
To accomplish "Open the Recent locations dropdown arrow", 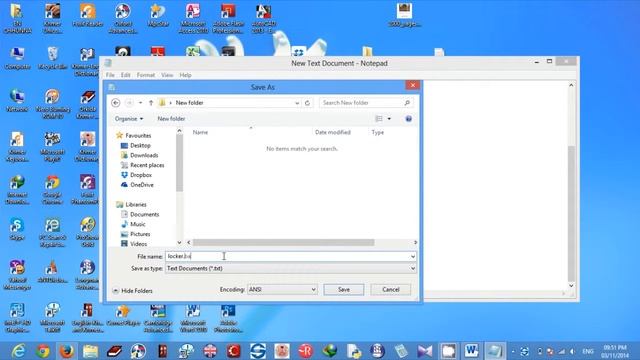I will 140,103.
